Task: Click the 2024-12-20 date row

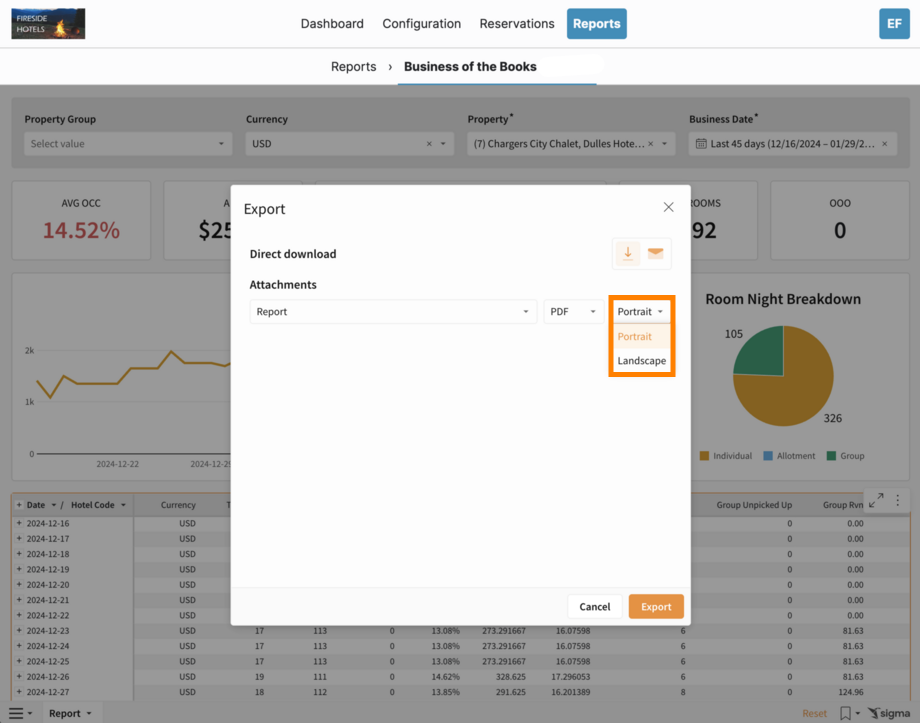Action: click(x=48, y=585)
